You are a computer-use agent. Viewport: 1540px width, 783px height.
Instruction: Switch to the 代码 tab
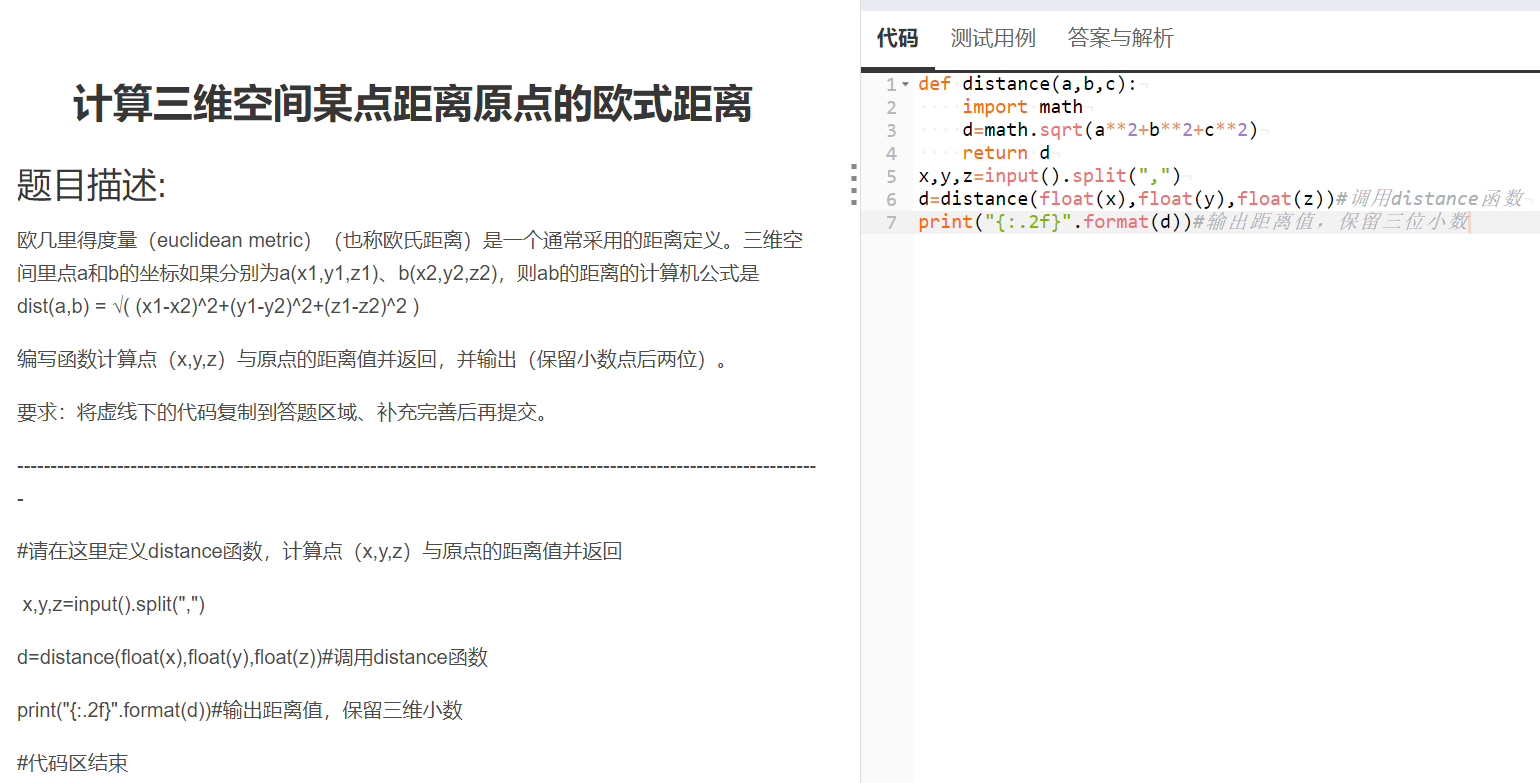(x=897, y=39)
